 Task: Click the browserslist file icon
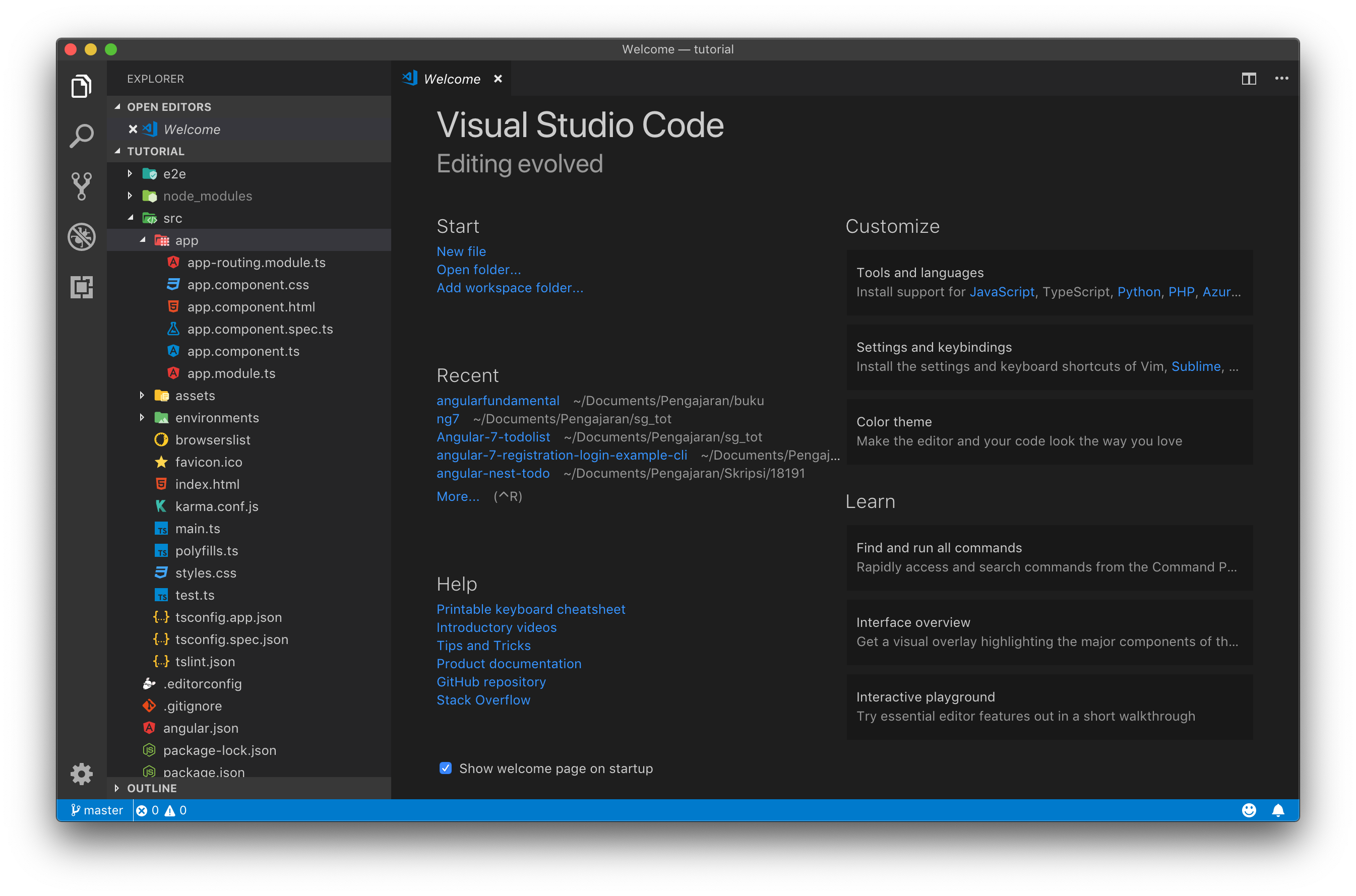[161, 440]
